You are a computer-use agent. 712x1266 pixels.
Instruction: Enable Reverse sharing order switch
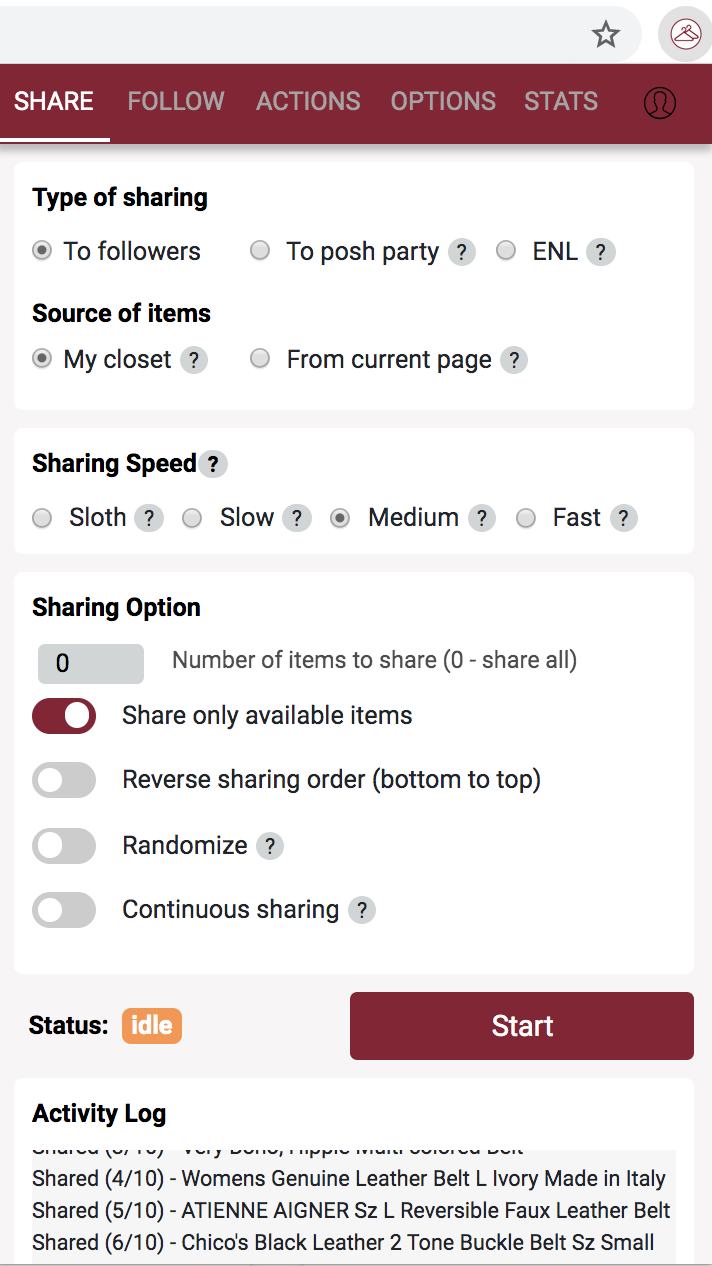pos(64,780)
